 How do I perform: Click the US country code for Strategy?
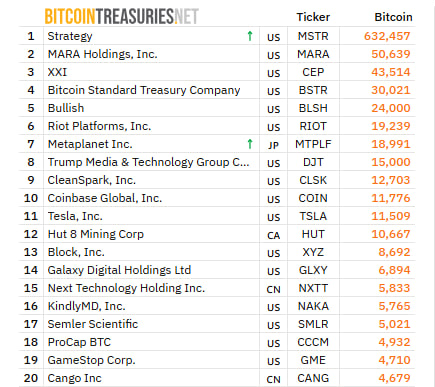pos(273,37)
